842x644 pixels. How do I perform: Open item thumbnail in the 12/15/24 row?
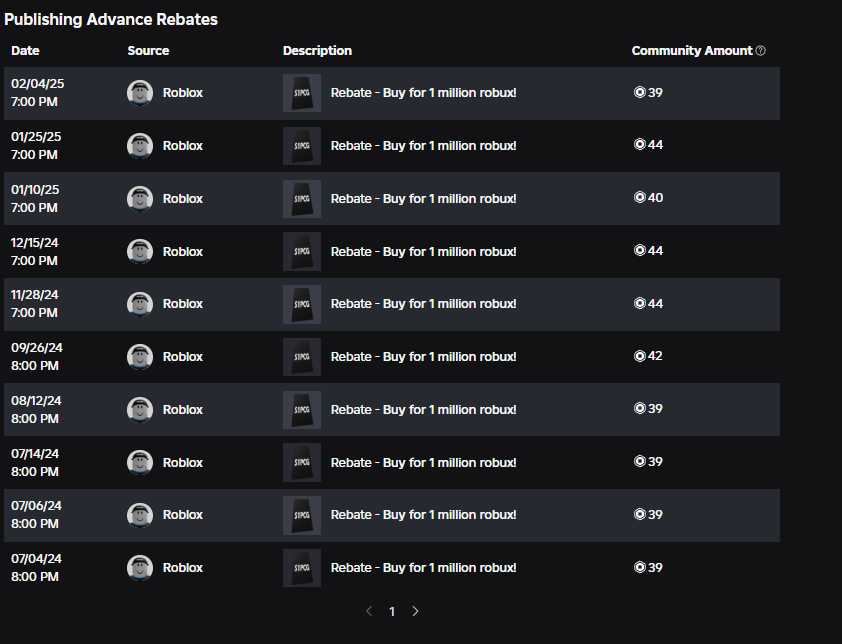coord(302,251)
